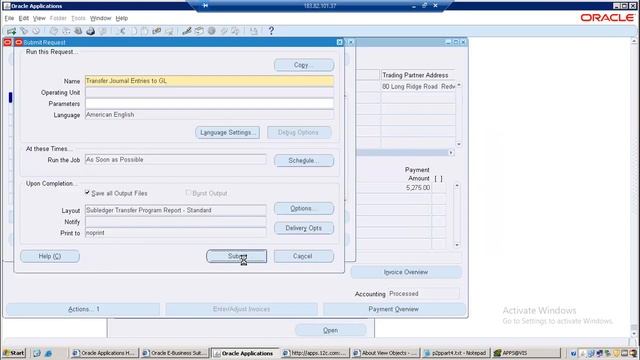Click the Show Navigator toolbar icon

[36, 31]
